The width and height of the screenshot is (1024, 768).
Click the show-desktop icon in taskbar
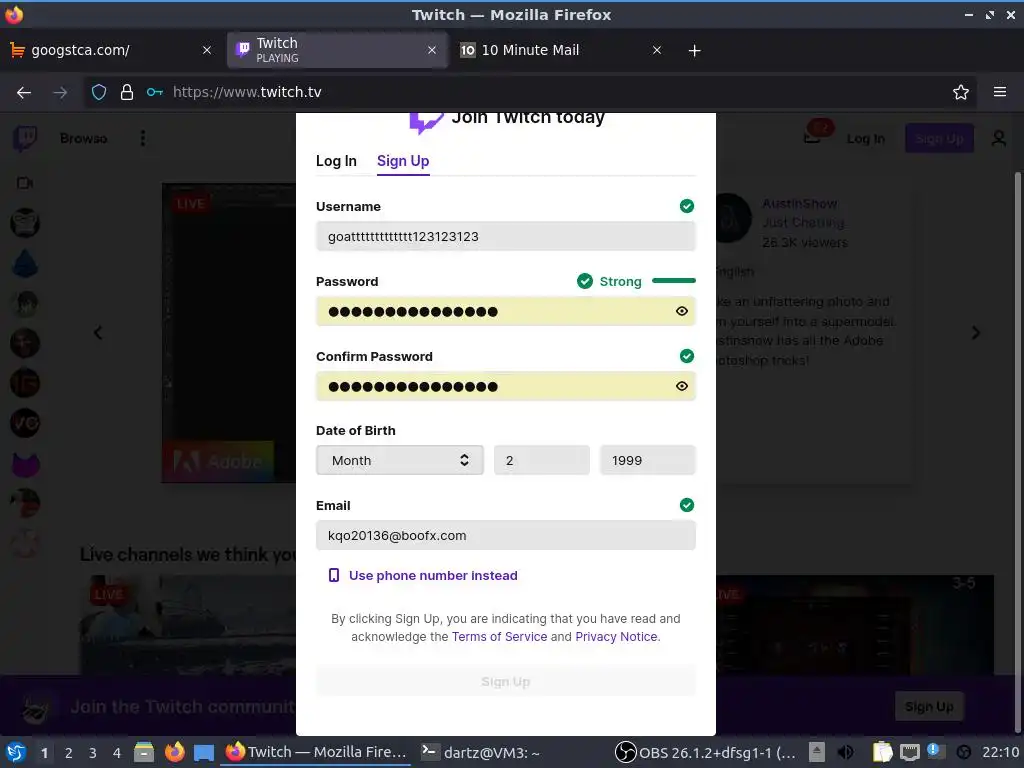tap(204, 752)
